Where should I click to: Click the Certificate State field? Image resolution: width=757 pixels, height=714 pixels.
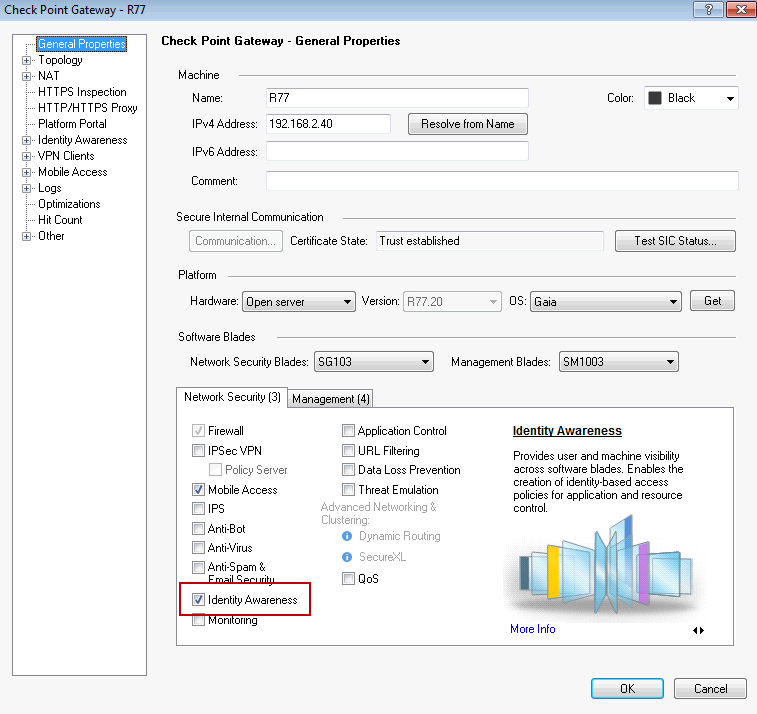pos(490,241)
